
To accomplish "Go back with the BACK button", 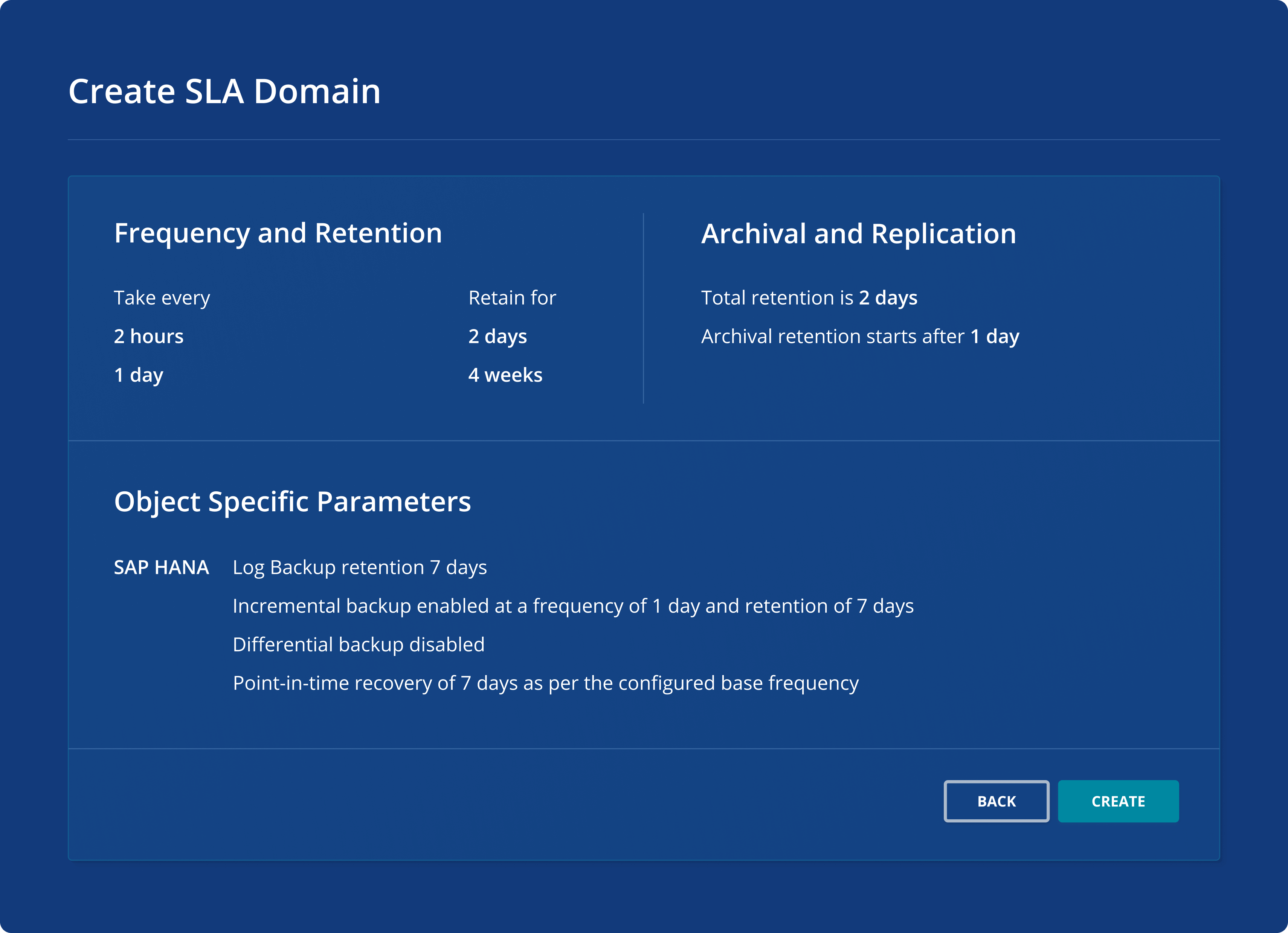I will (x=996, y=801).
